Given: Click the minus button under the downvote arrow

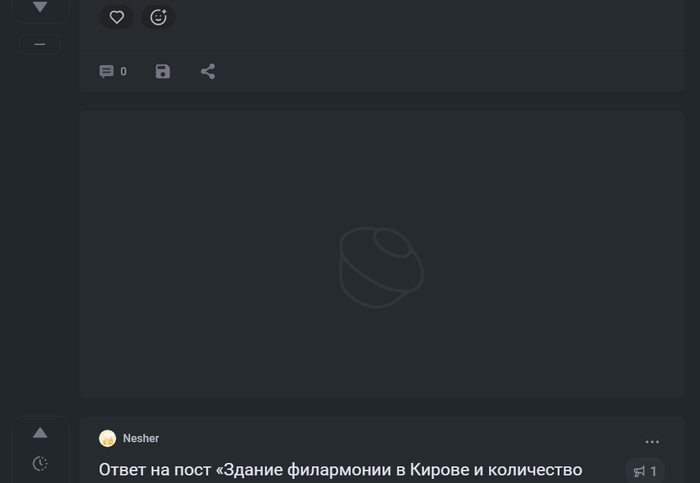Looking at the screenshot, I should point(40,44).
